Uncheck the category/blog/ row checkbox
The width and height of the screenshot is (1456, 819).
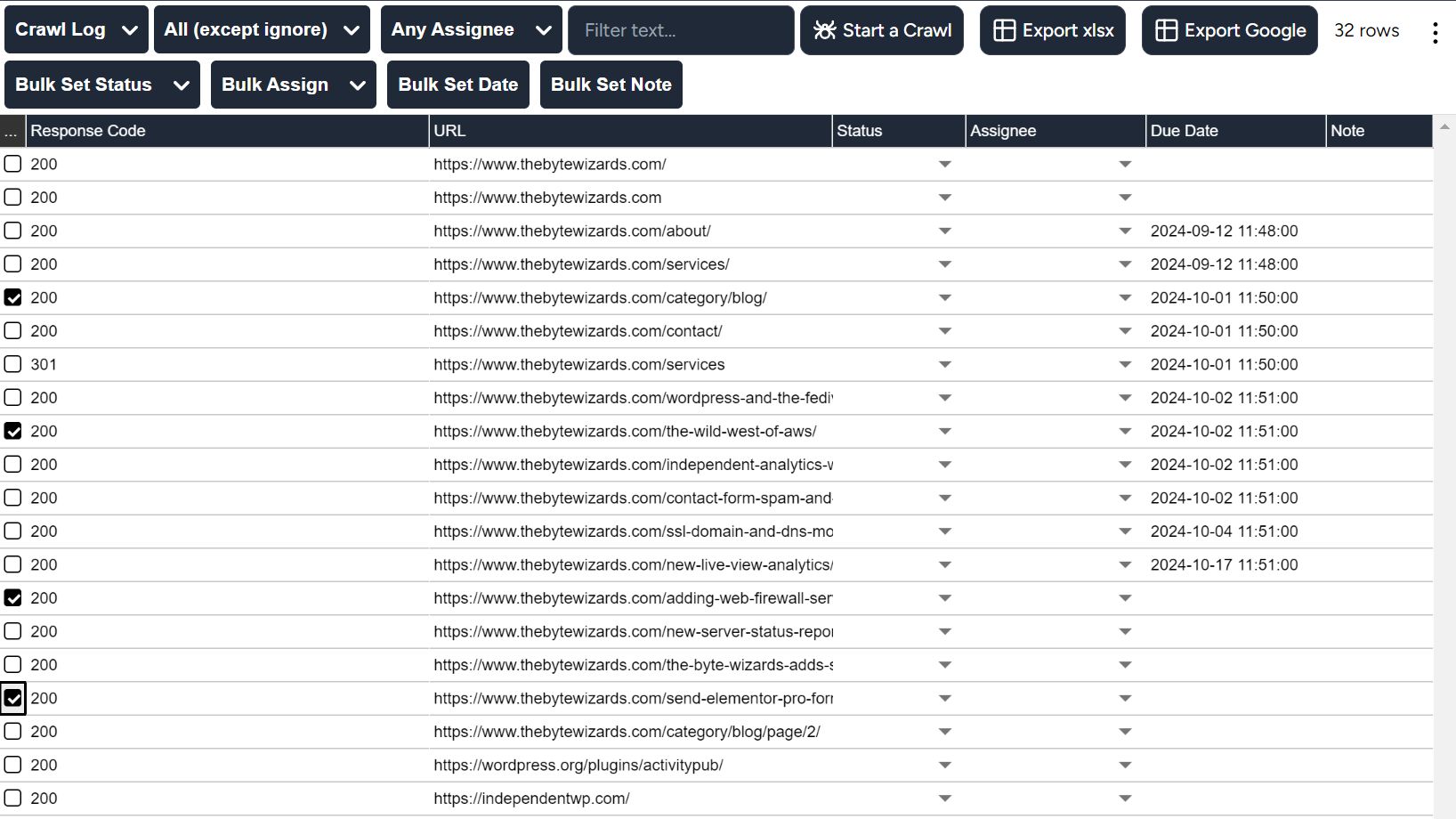tap(13, 297)
